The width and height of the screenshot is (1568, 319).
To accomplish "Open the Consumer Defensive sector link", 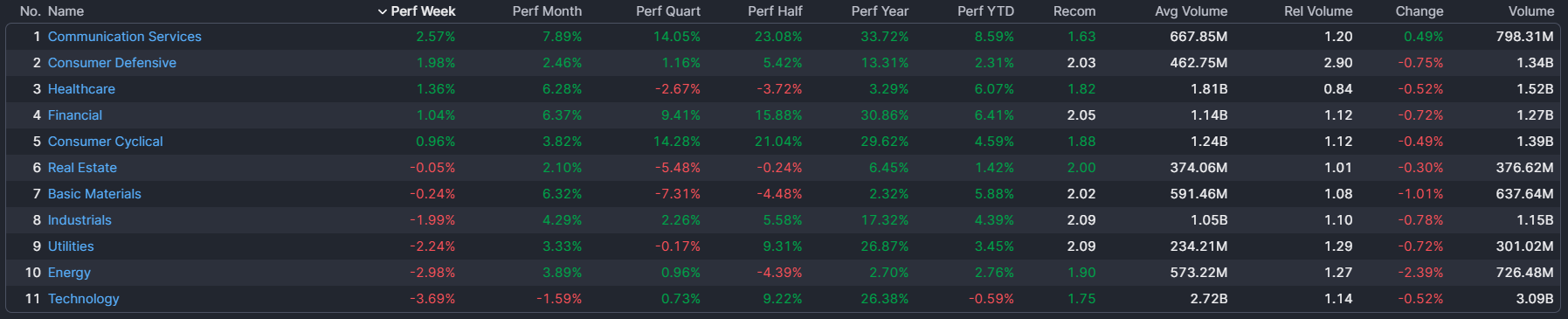I will click(112, 63).
